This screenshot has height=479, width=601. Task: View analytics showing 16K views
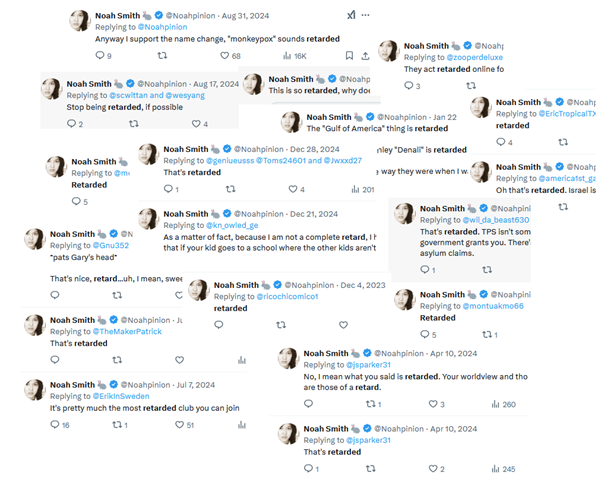(x=286, y=56)
